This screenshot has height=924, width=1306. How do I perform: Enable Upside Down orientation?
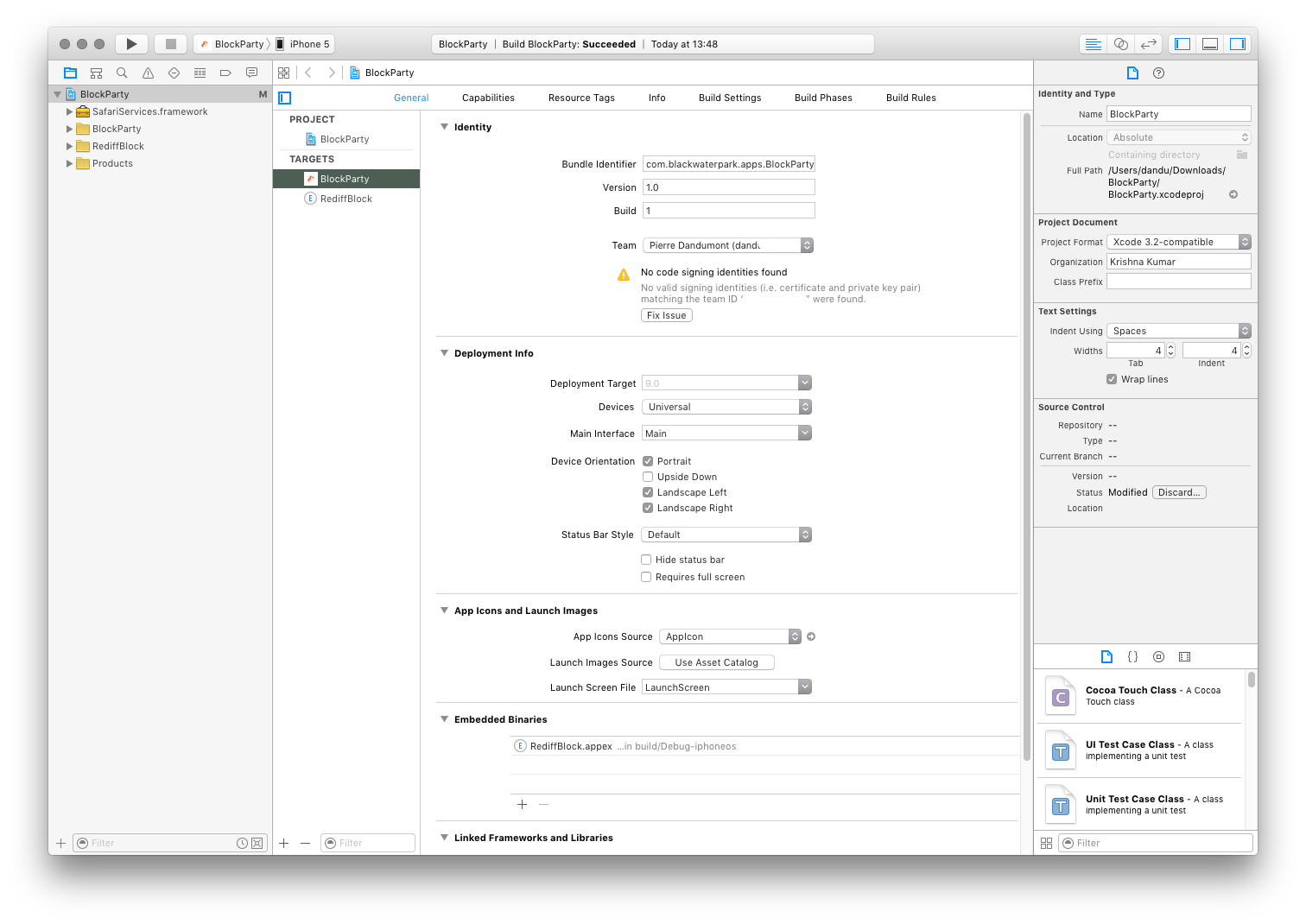[x=648, y=477]
